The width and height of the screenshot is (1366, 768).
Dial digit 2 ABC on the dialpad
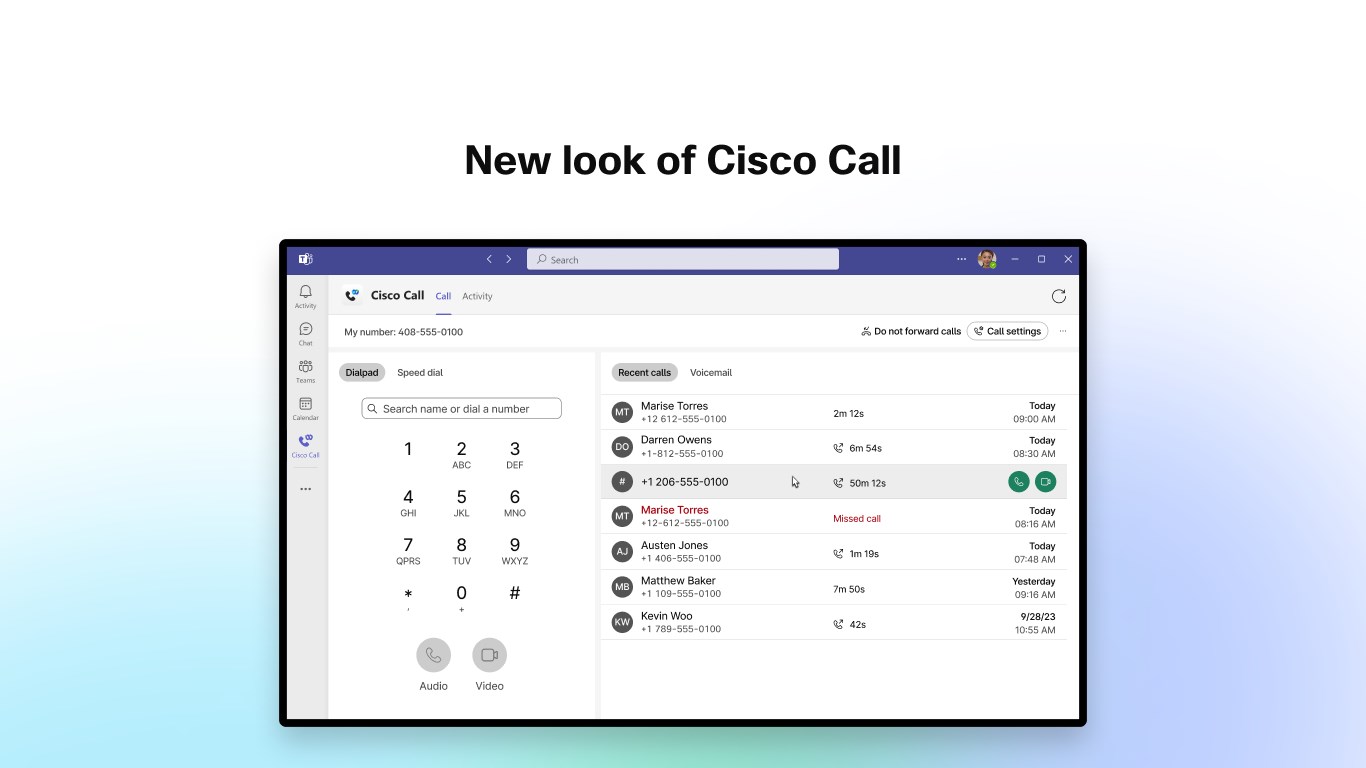point(461,454)
